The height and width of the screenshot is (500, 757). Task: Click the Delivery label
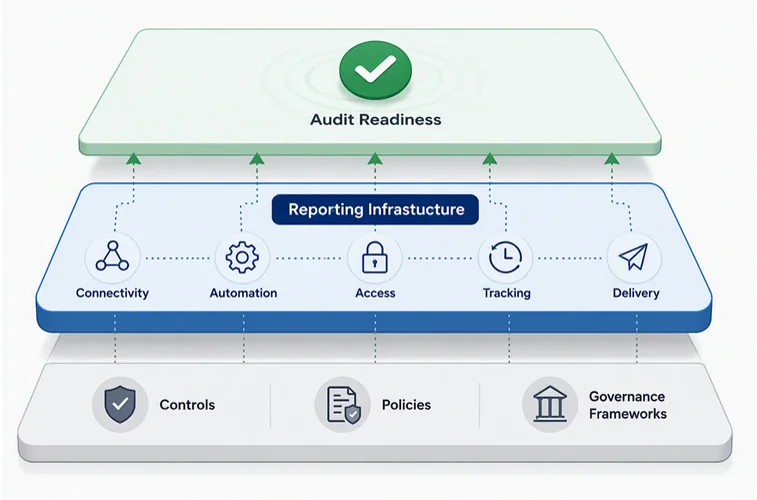coord(636,293)
